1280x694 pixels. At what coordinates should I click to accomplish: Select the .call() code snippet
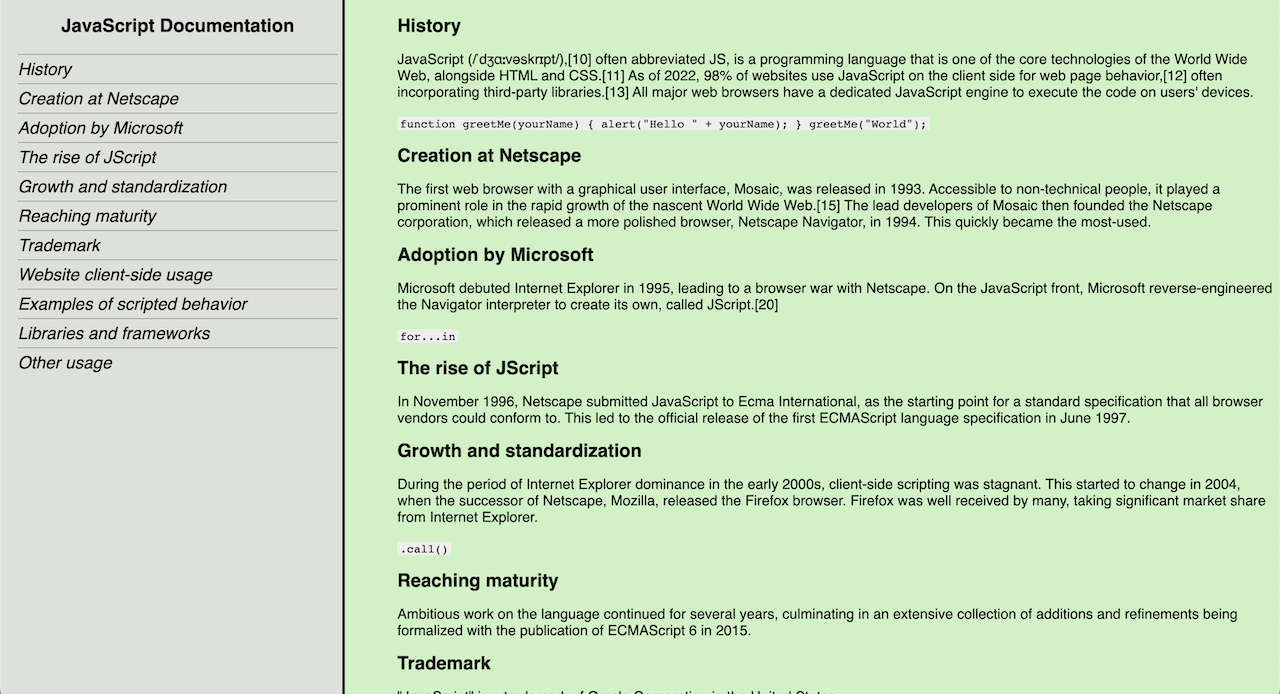click(x=423, y=548)
